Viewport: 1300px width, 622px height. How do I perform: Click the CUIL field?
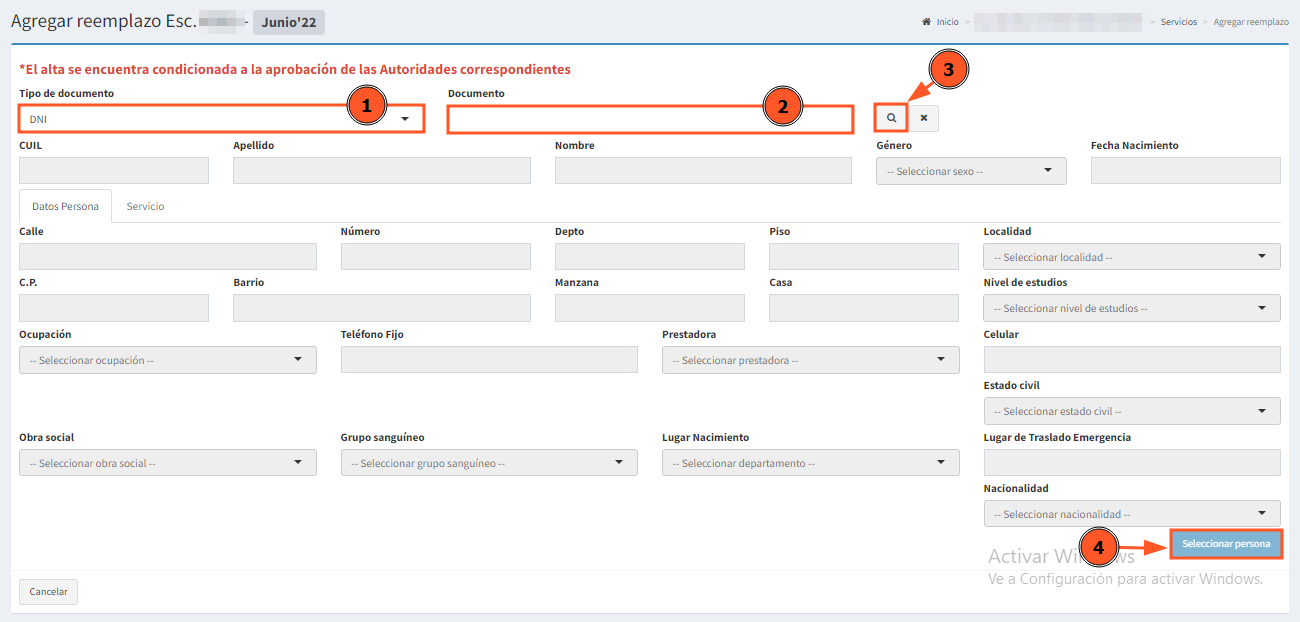(114, 171)
